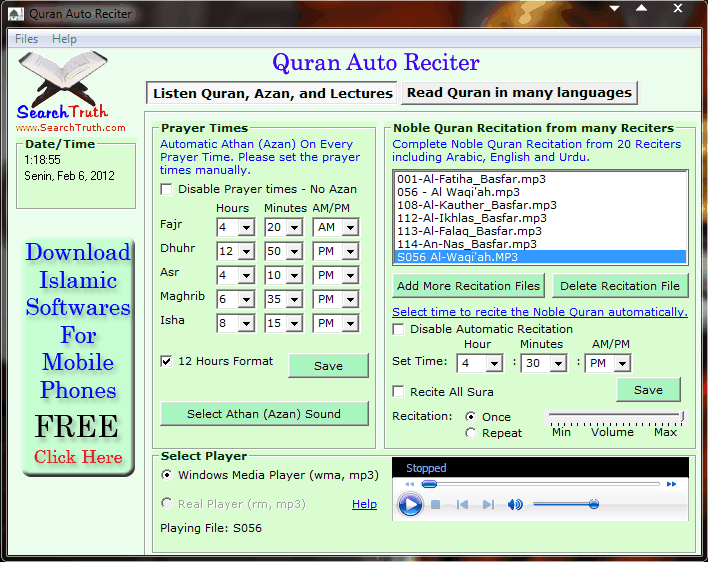This screenshot has height=562, width=708.
Task: Select the Once recitation option
Action: [470, 417]
